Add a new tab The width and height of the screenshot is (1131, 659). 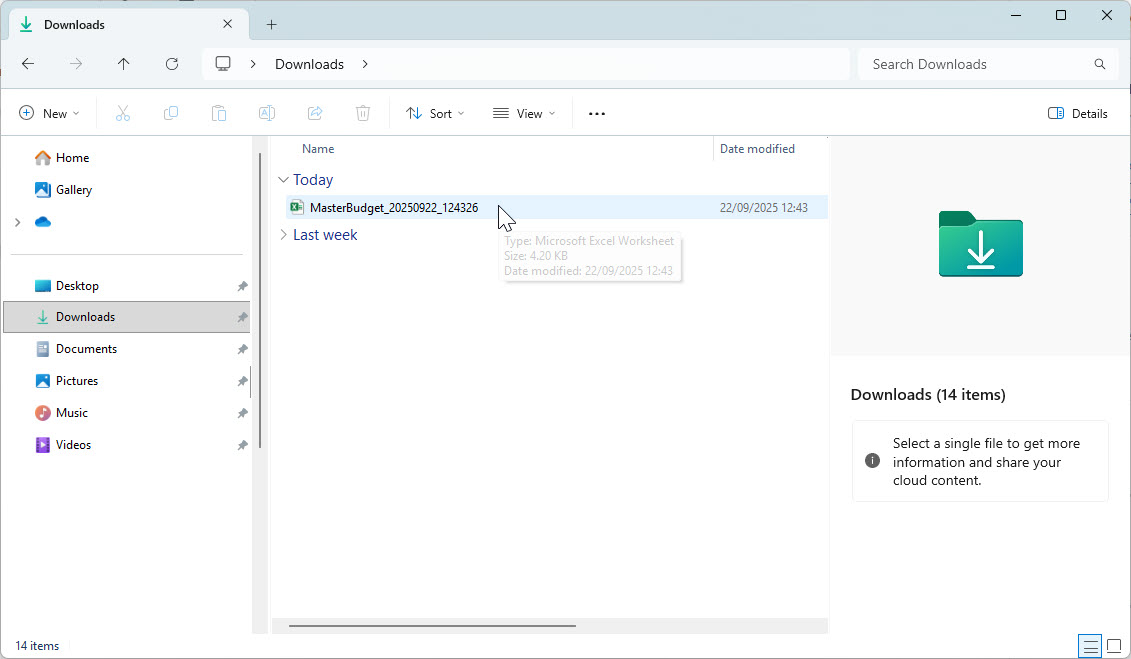(271, 25)
